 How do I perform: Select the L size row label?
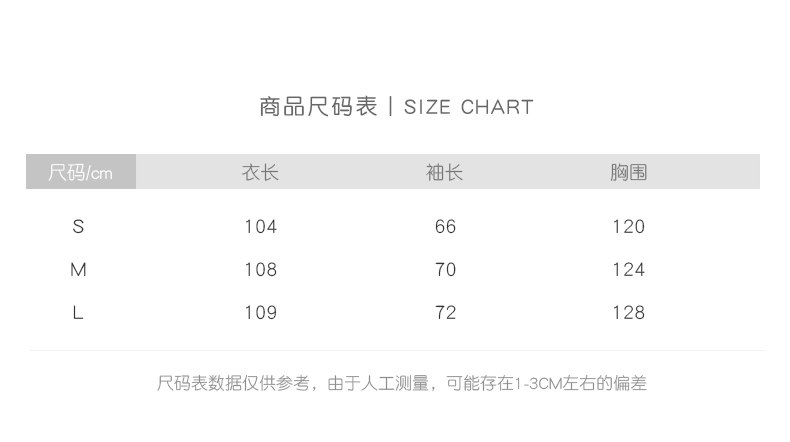click(x=78, y=313)
